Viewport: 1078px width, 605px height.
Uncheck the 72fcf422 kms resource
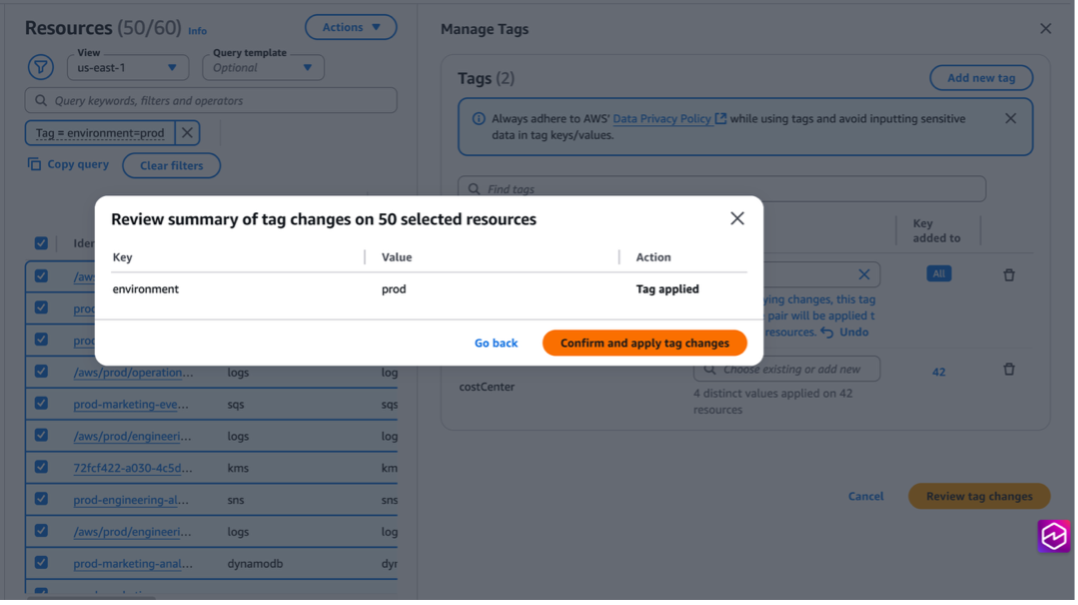tap(41, 467)
